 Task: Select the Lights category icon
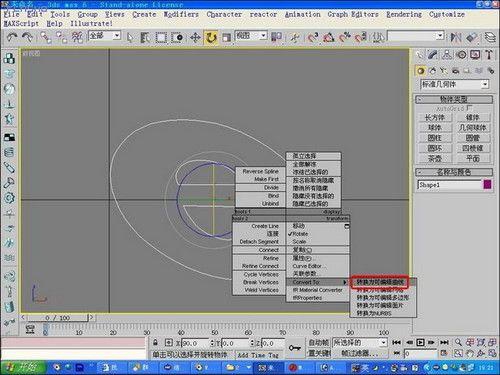point(444,71)
